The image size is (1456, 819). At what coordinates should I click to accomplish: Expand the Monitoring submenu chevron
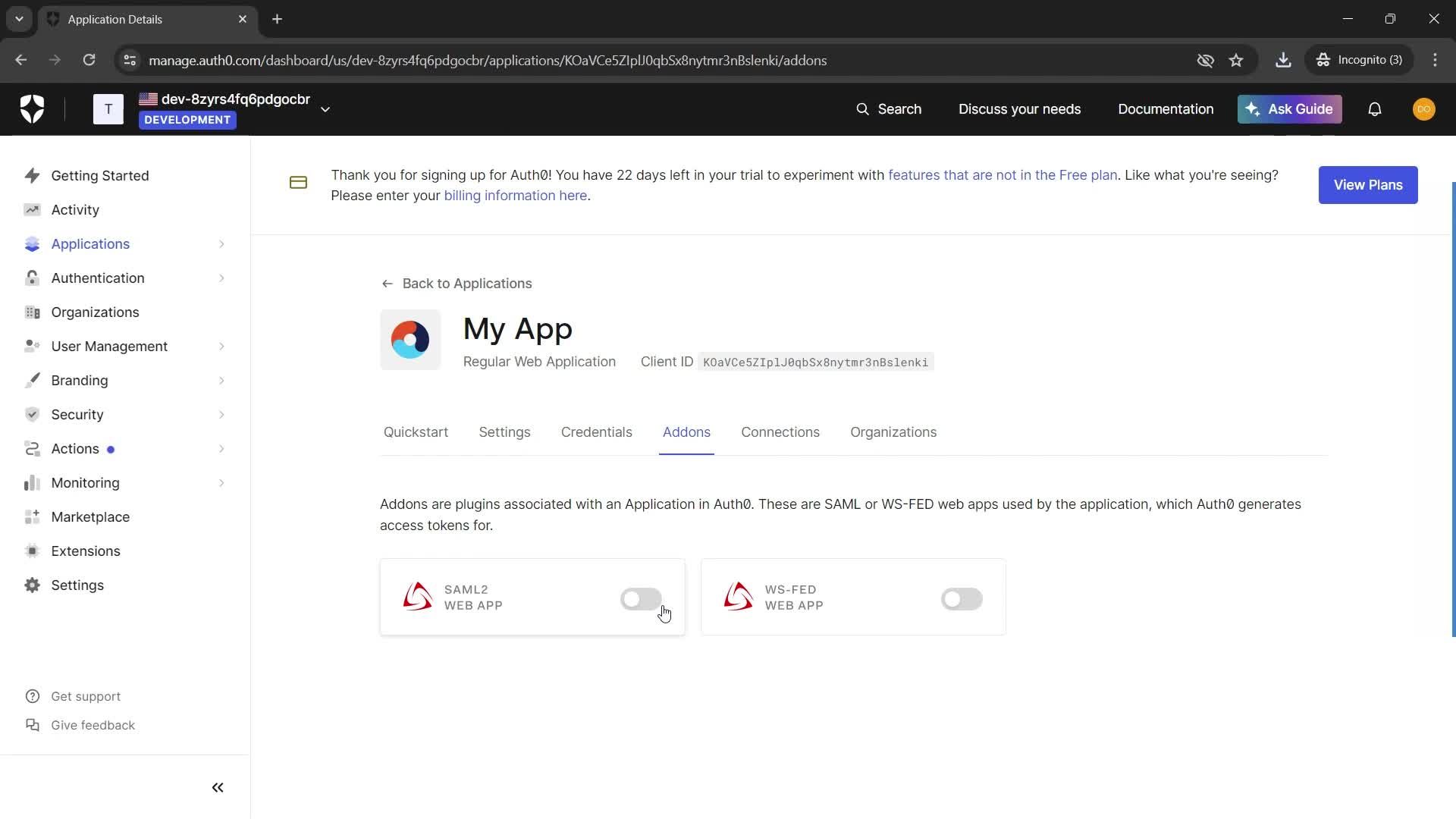(221, 483)
